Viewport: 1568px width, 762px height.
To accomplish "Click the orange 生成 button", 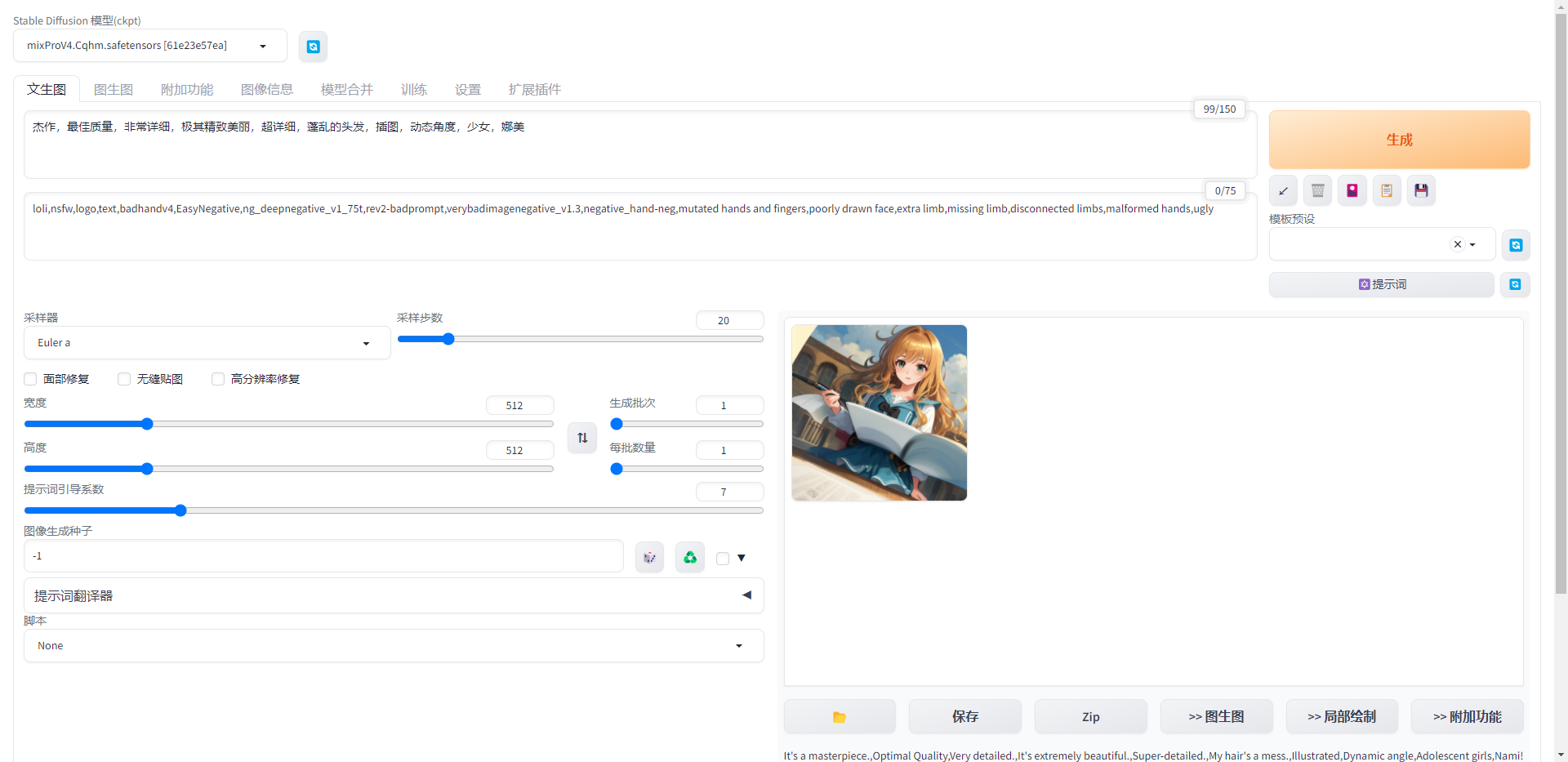I will tap(1399, 140).
